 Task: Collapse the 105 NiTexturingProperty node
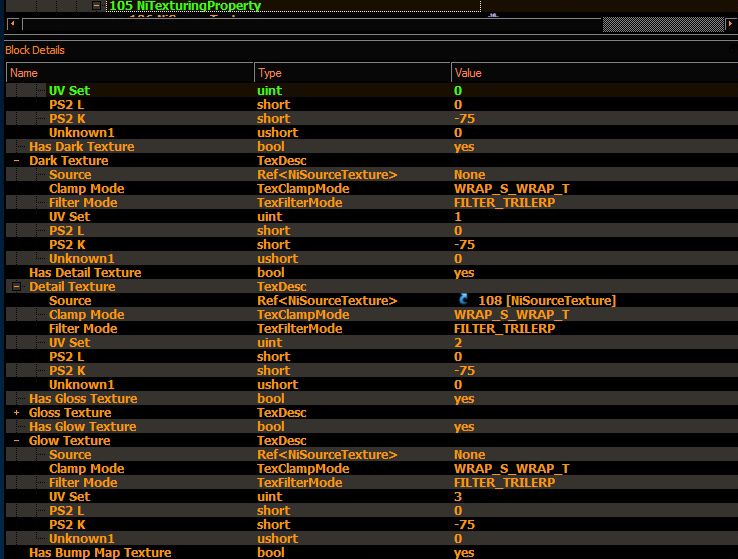(96, 6)
